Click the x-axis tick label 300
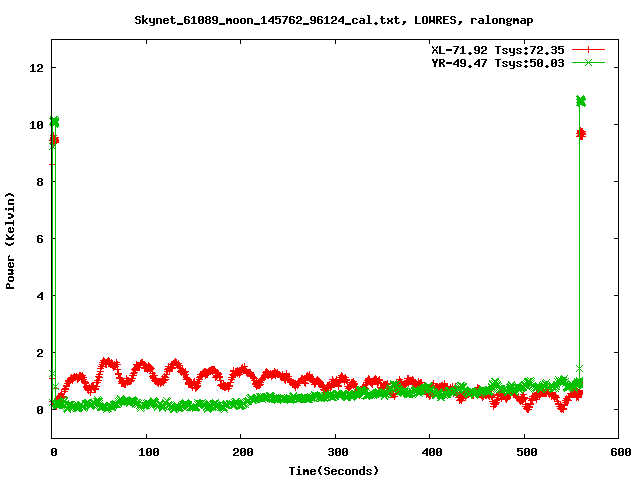Viewport: 640px width, 480px height. 335,452
